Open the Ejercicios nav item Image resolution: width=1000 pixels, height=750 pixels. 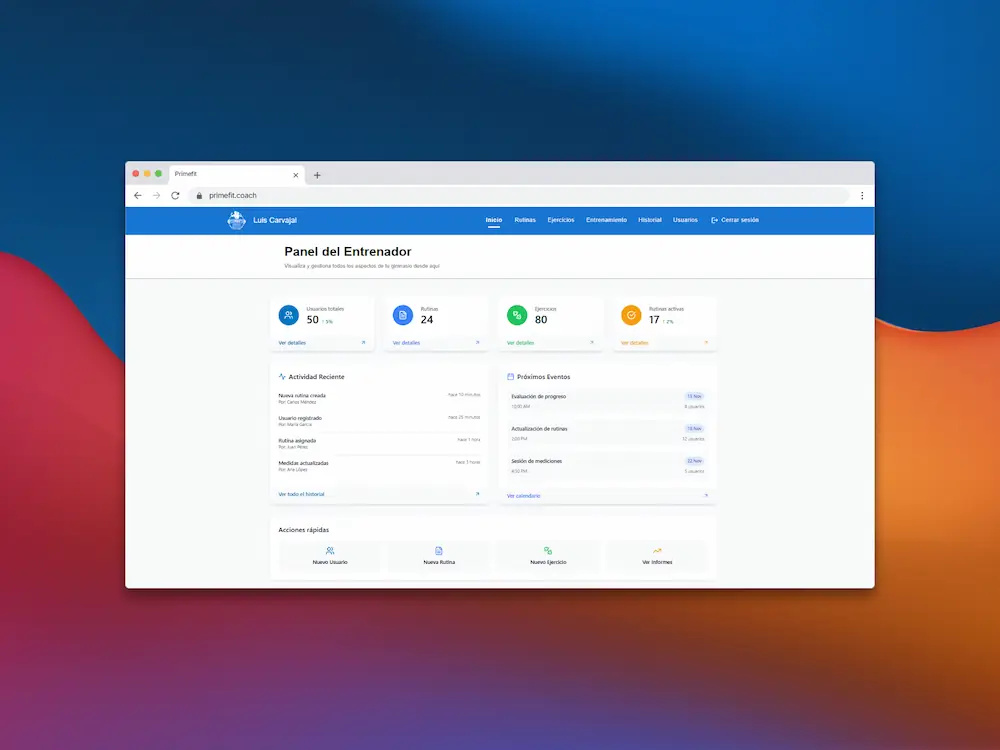[561, 220]
